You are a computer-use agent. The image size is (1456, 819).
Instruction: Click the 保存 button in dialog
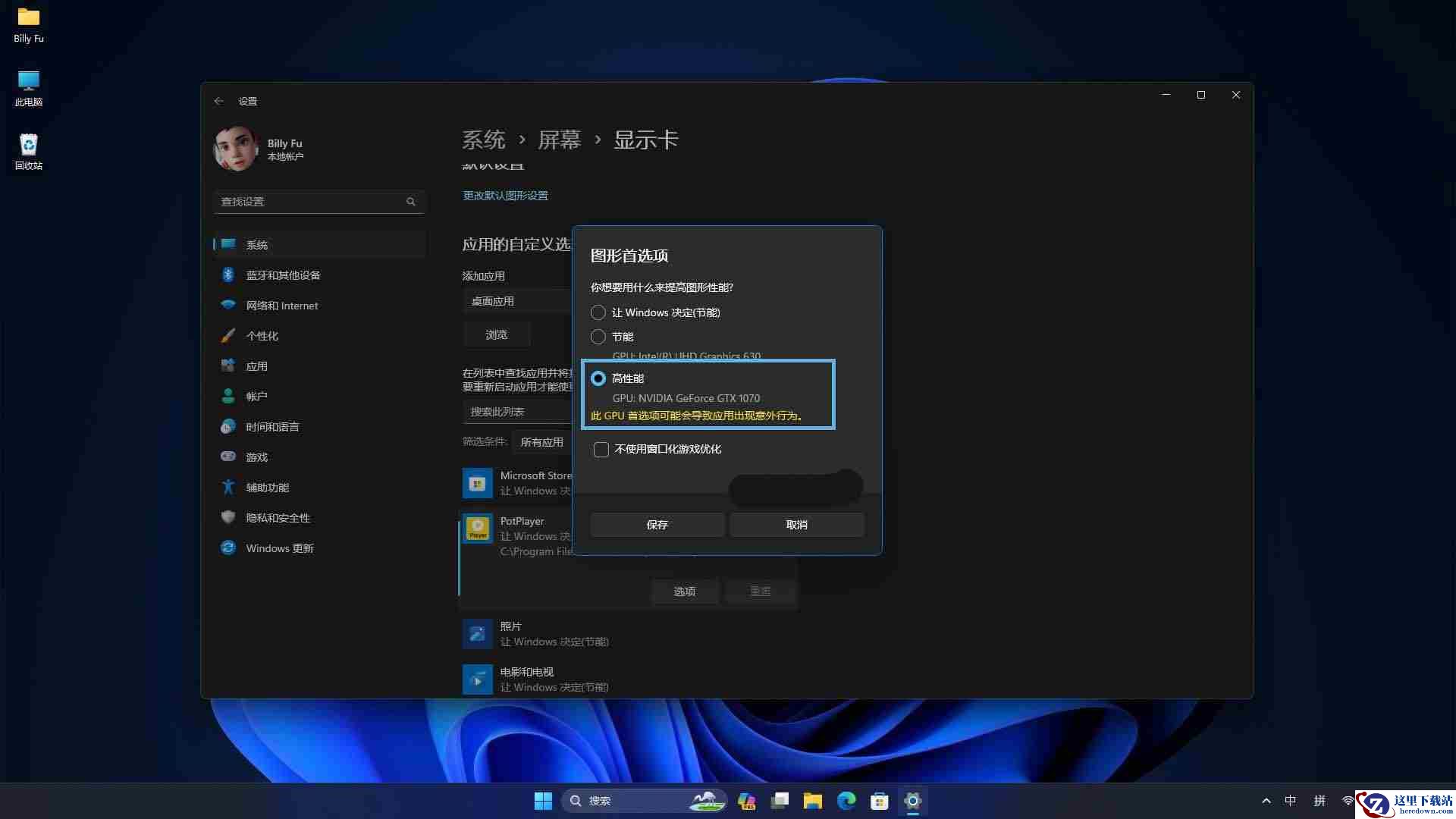(x=657, y=525)
